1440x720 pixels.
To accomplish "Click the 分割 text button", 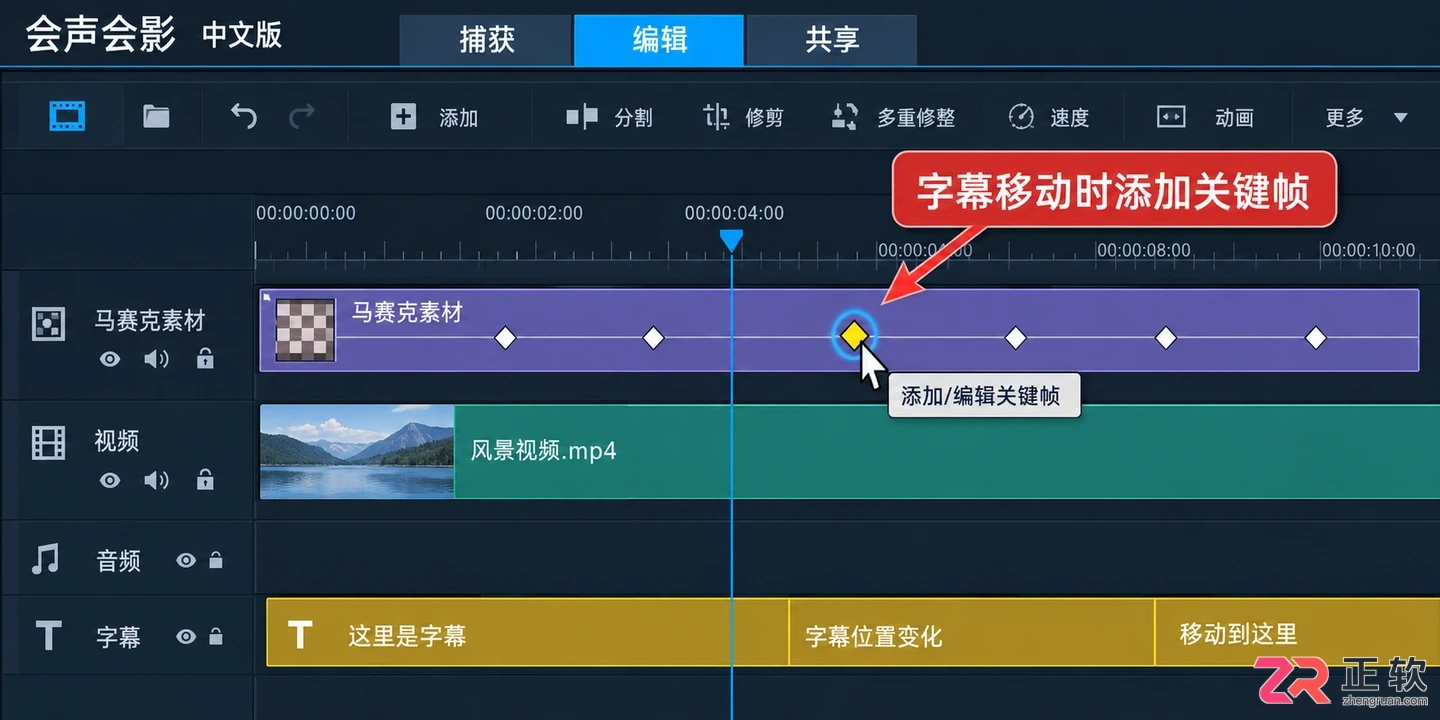I will click(633, 118).
